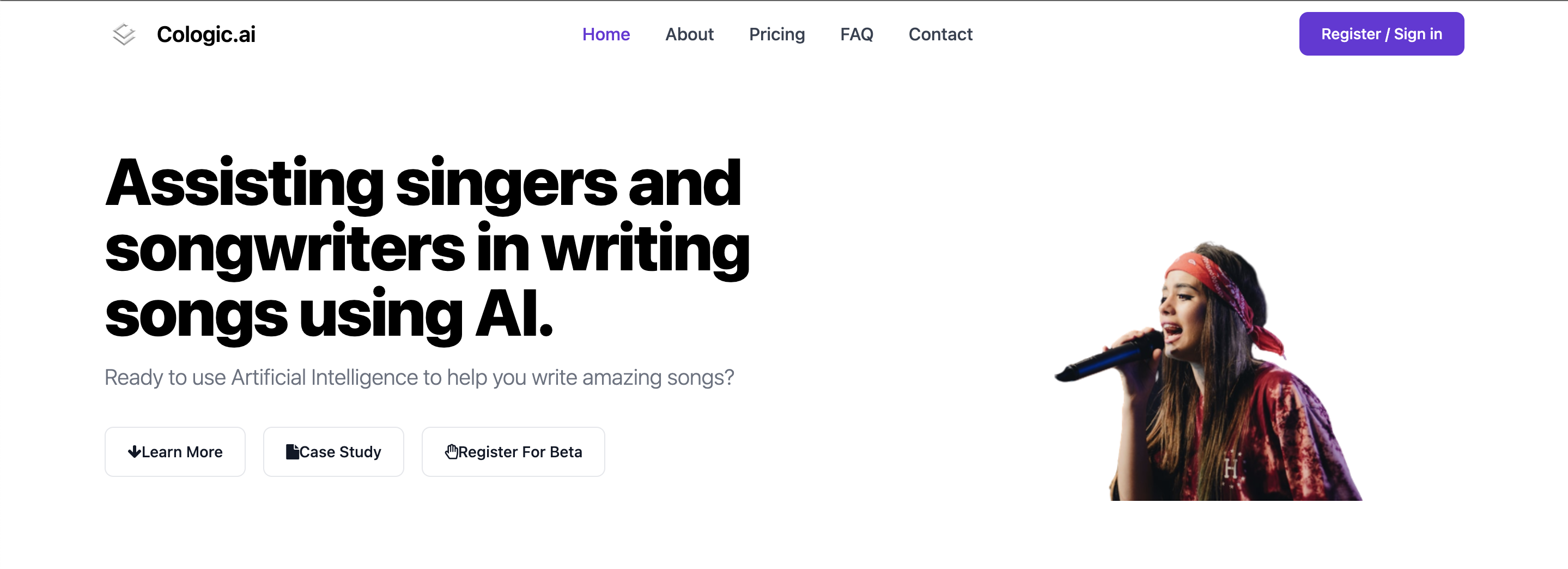The height and width of the screenshot is (569, 1568).
Task: Click the purple Register / Sign in button
Action: [1381, 33]
